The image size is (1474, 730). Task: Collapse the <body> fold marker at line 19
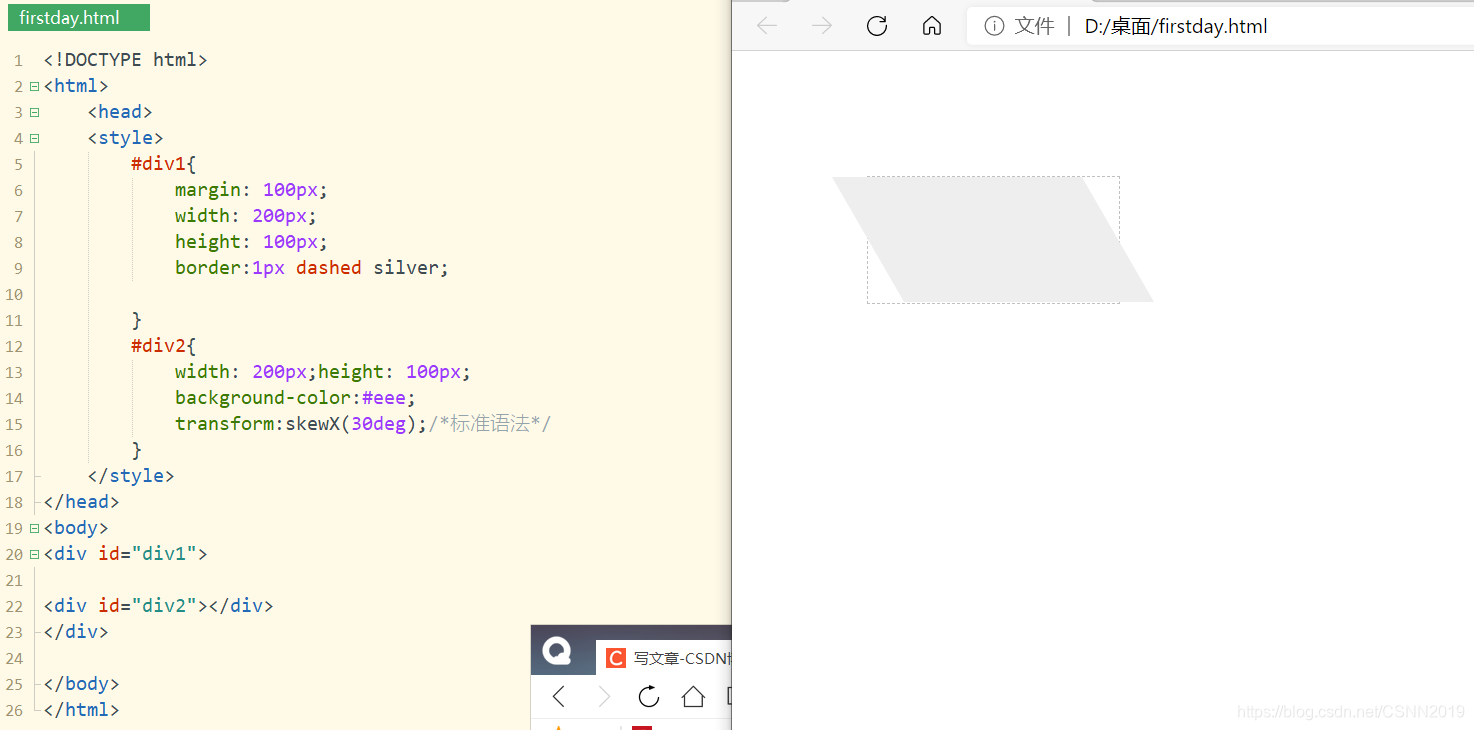(34, 529)
